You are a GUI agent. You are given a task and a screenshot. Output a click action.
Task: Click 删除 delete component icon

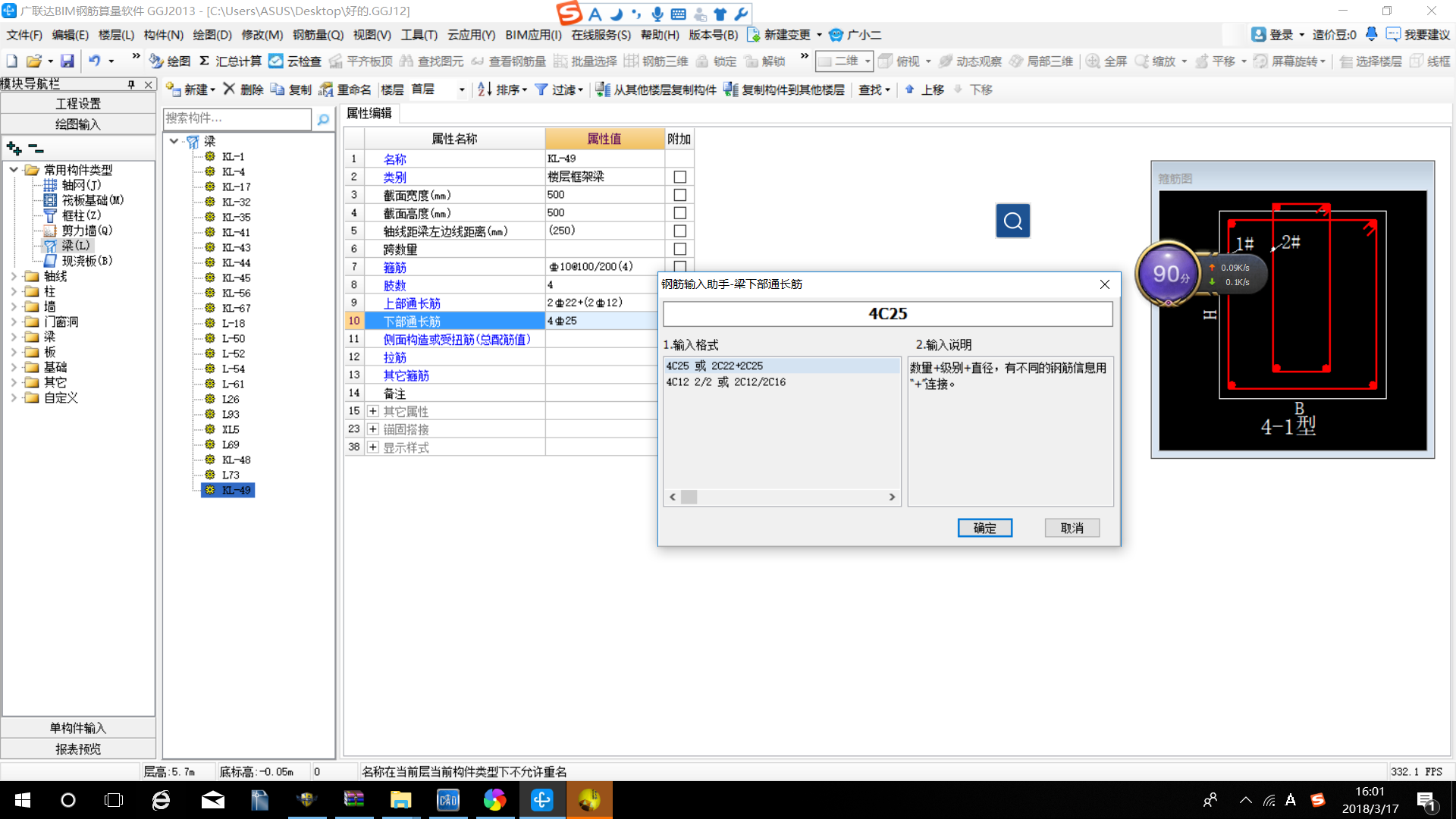pyautogui.click(x=243, y=89)
